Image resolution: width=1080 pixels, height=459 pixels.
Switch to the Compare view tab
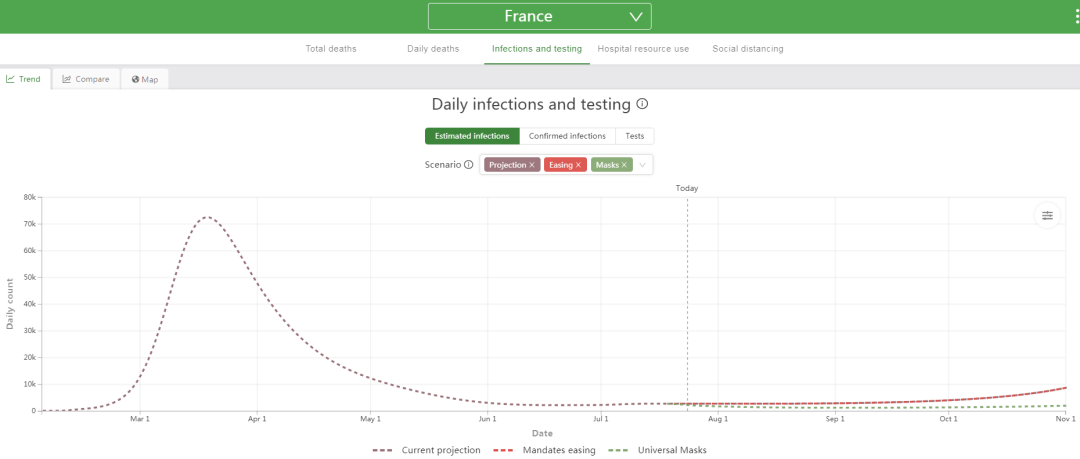pyautogui.click(x=86, y=79)
